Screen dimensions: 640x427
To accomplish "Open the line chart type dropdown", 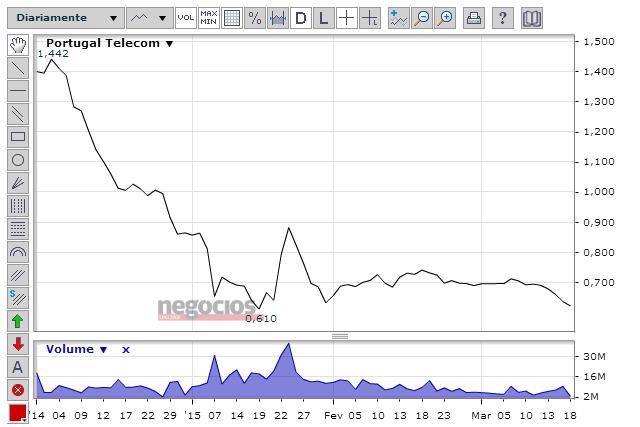I will [x=150, y=18].
